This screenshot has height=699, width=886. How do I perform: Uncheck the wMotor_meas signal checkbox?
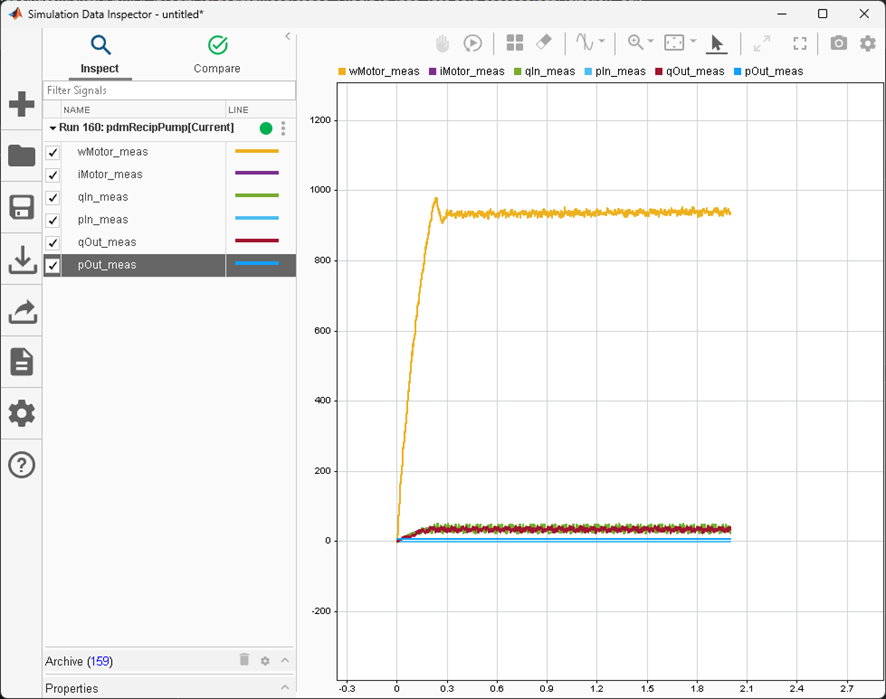tap(53, 153)
